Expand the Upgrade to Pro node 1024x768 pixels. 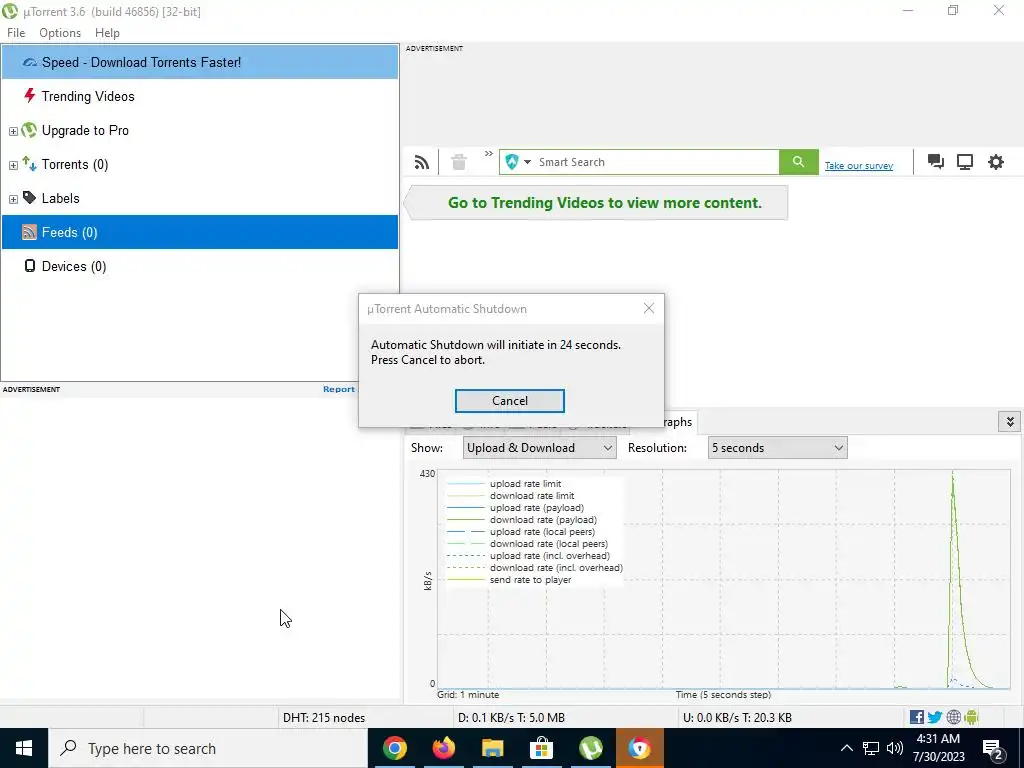13,131
